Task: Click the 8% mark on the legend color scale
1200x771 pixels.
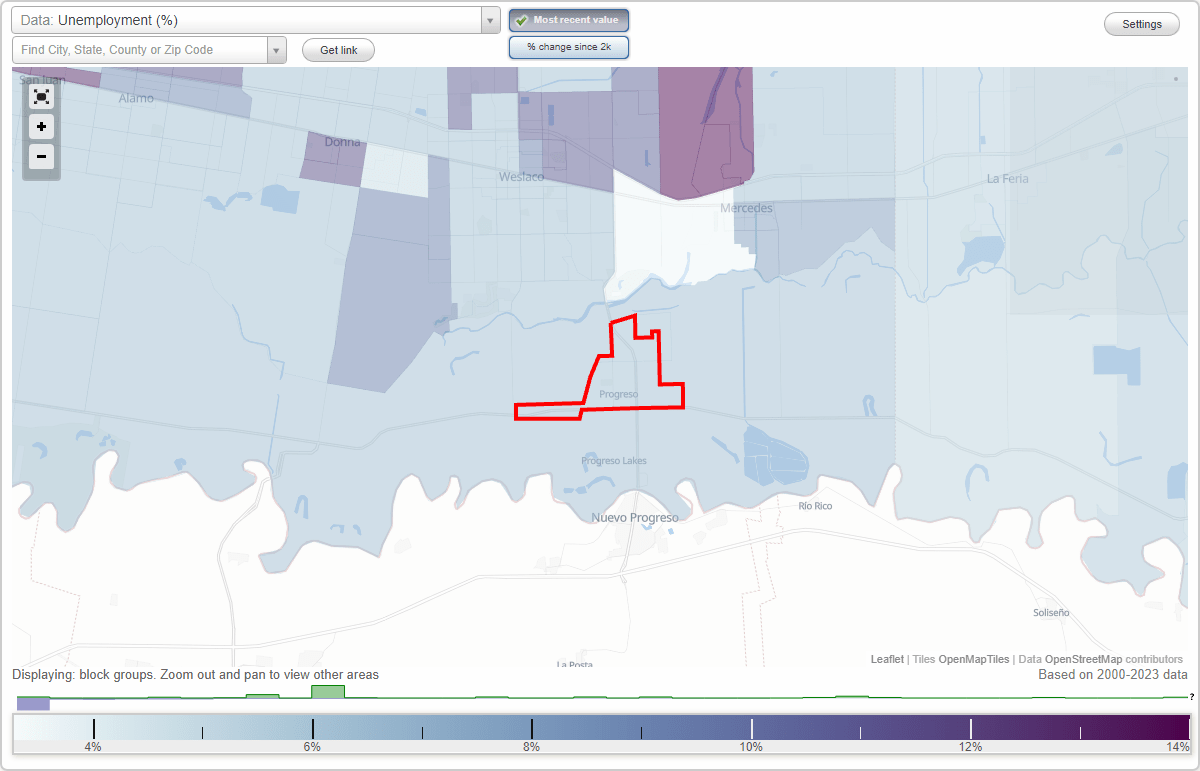Action: click(531, 728)
